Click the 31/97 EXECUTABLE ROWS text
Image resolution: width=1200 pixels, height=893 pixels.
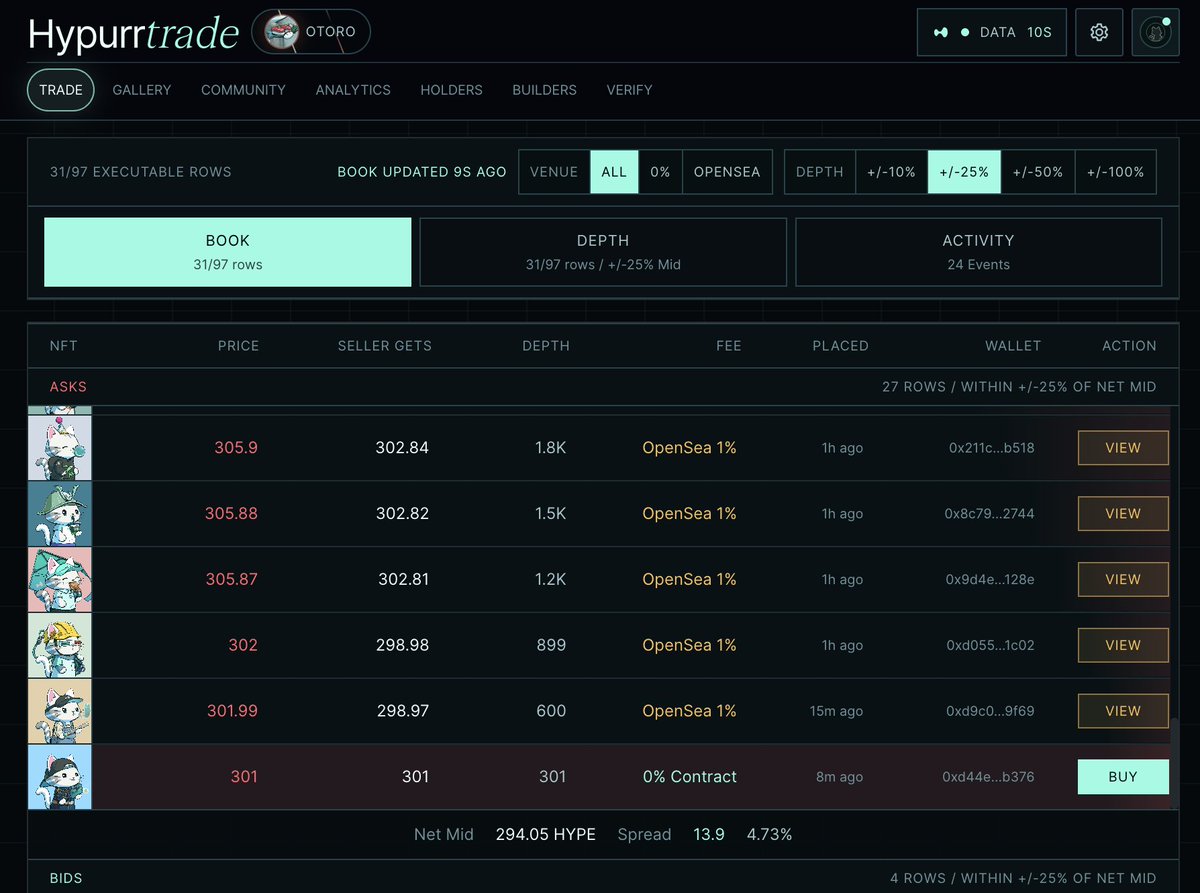coord(140,172)
